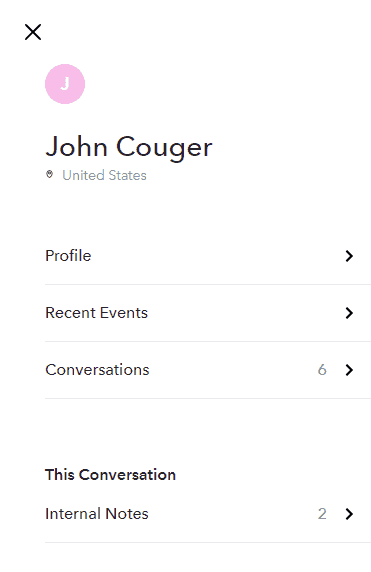
Task: Close the contact details panel
Action: tap(33, 32)
